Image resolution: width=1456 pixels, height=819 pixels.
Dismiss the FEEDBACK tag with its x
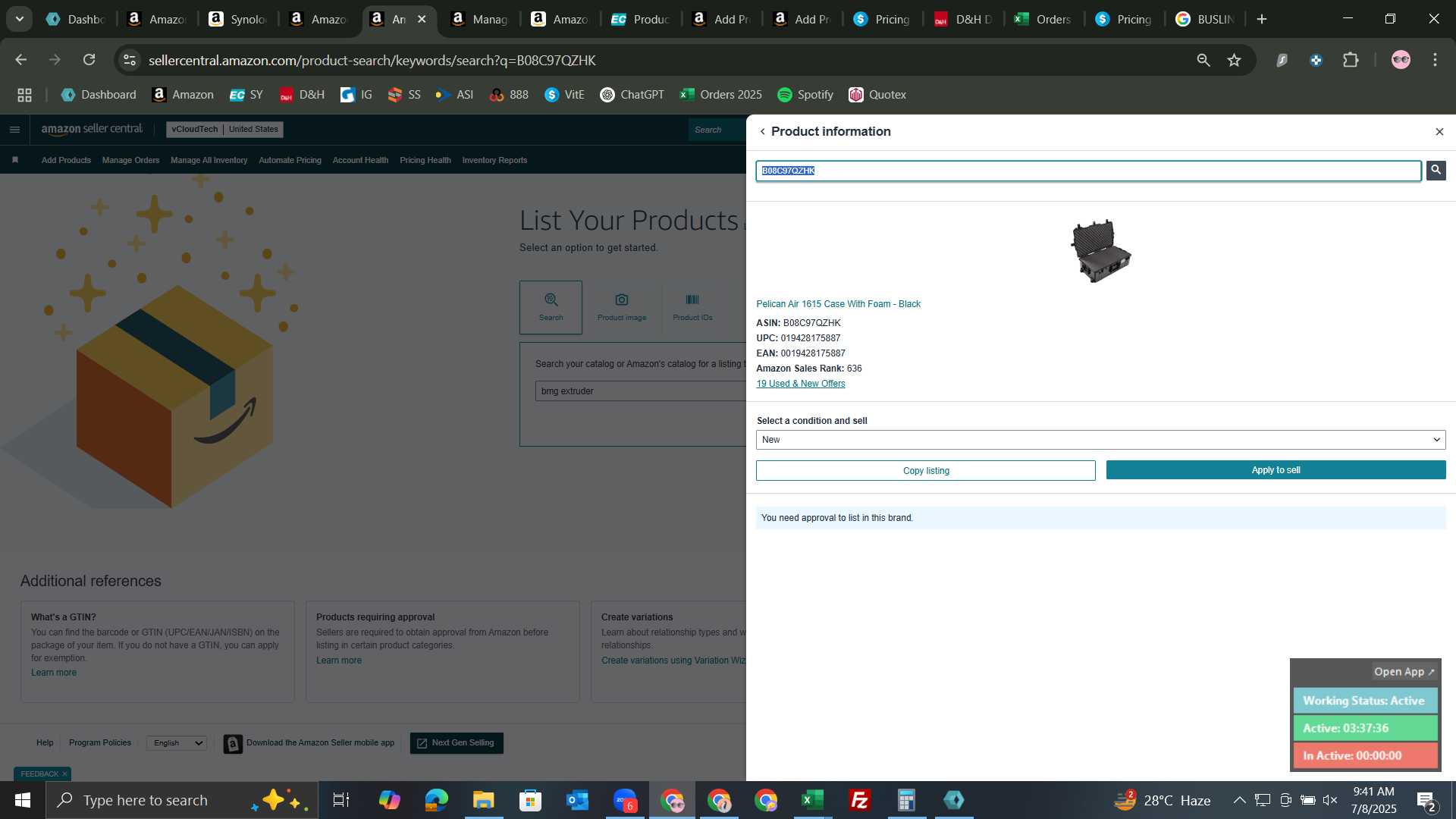pyautogui.click(x=64, y=774)
